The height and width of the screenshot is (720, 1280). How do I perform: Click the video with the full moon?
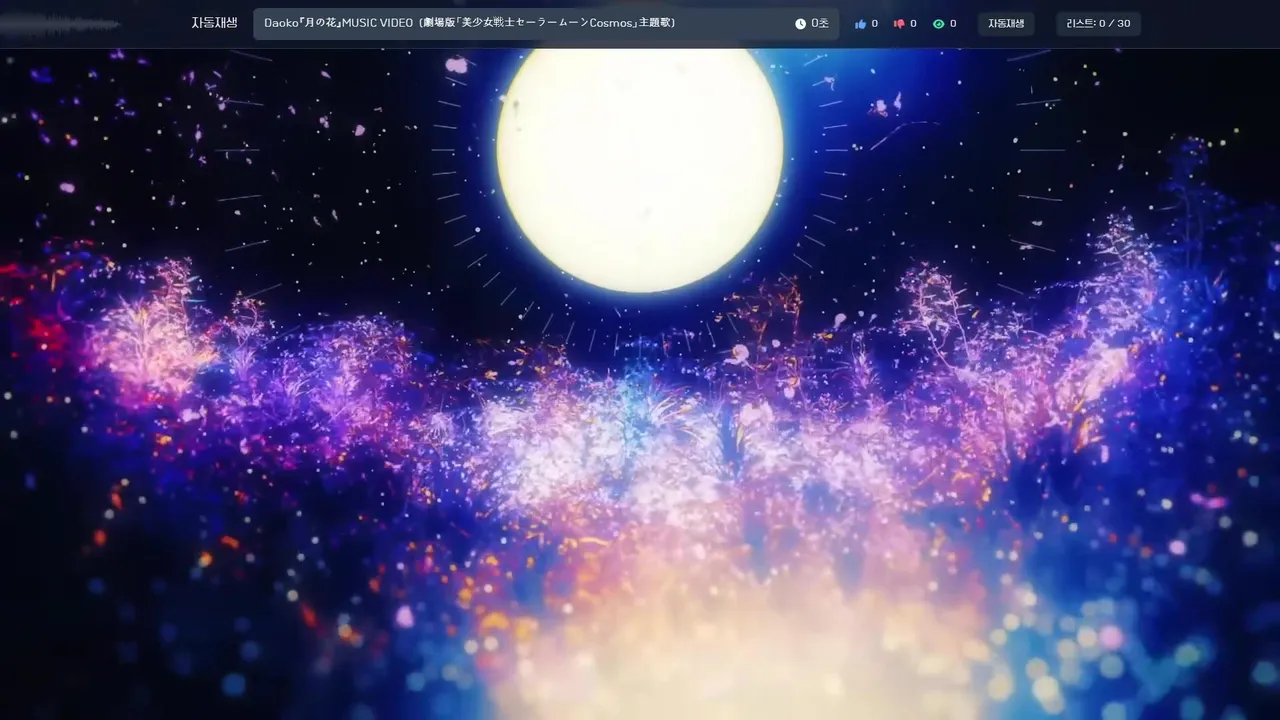point(640,384)
